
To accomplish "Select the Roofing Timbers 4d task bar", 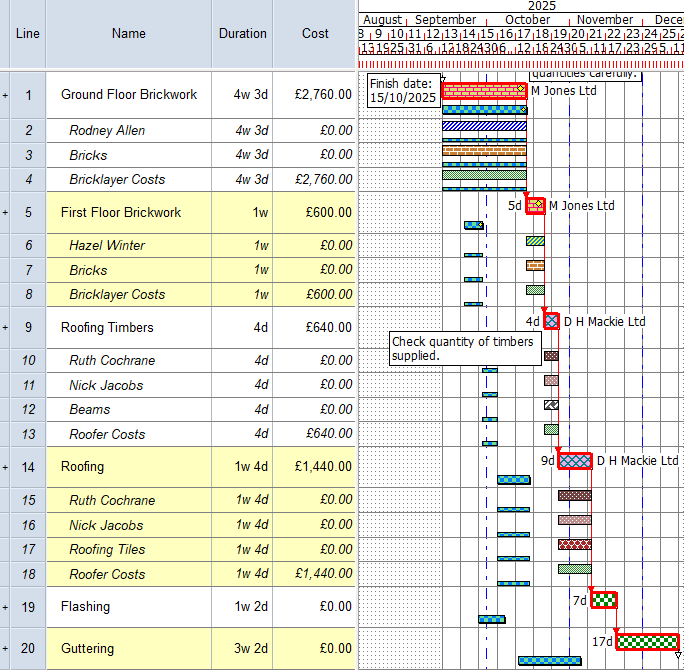I will (552, 321).
